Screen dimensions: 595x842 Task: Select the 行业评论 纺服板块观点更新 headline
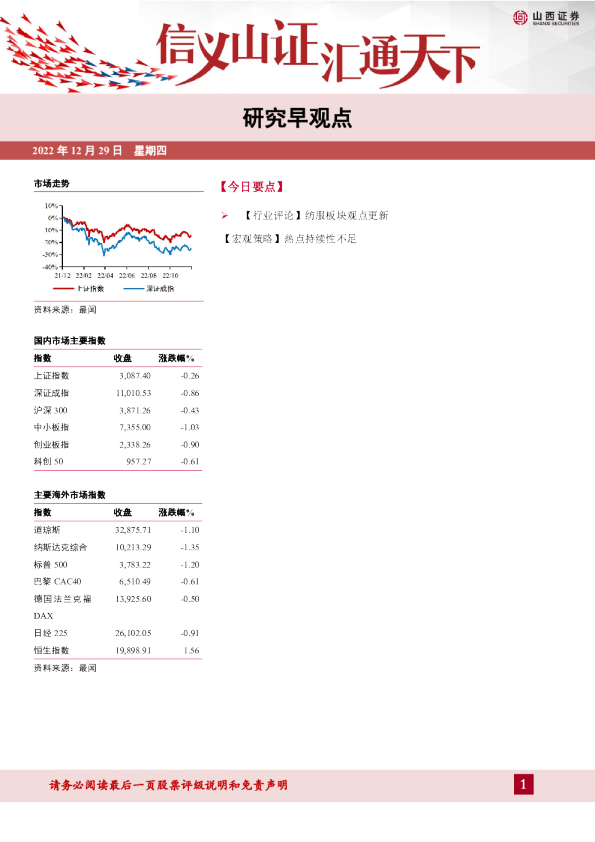coord(315,215)
